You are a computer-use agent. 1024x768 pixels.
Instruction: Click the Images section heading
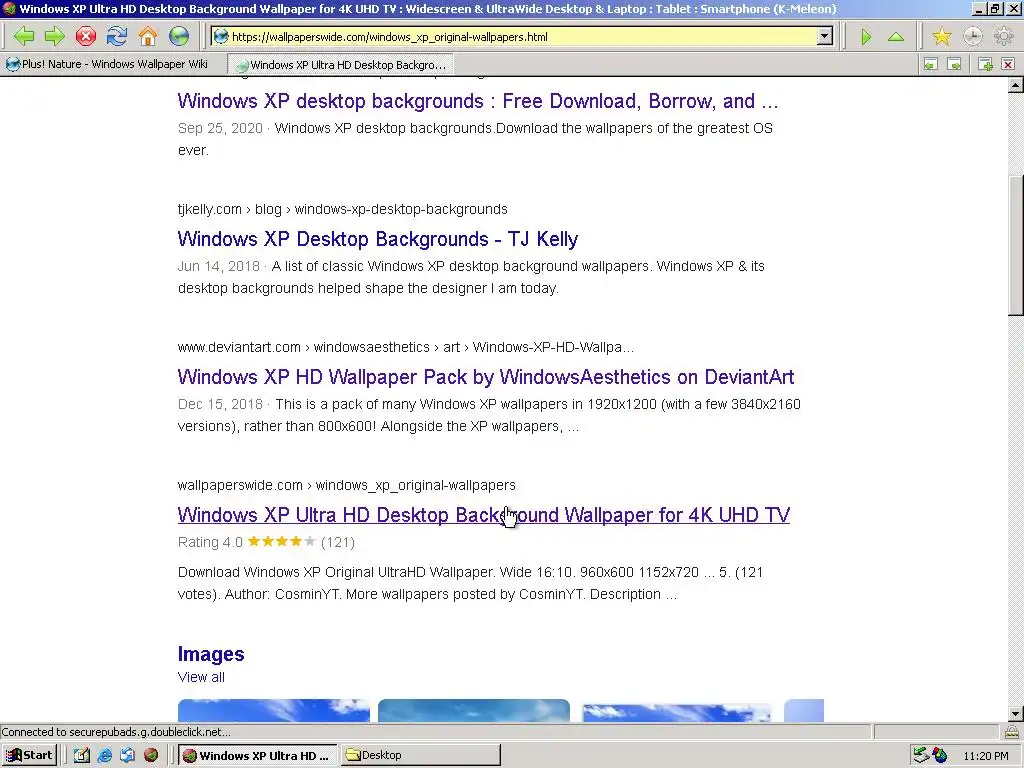pos(211,654)
